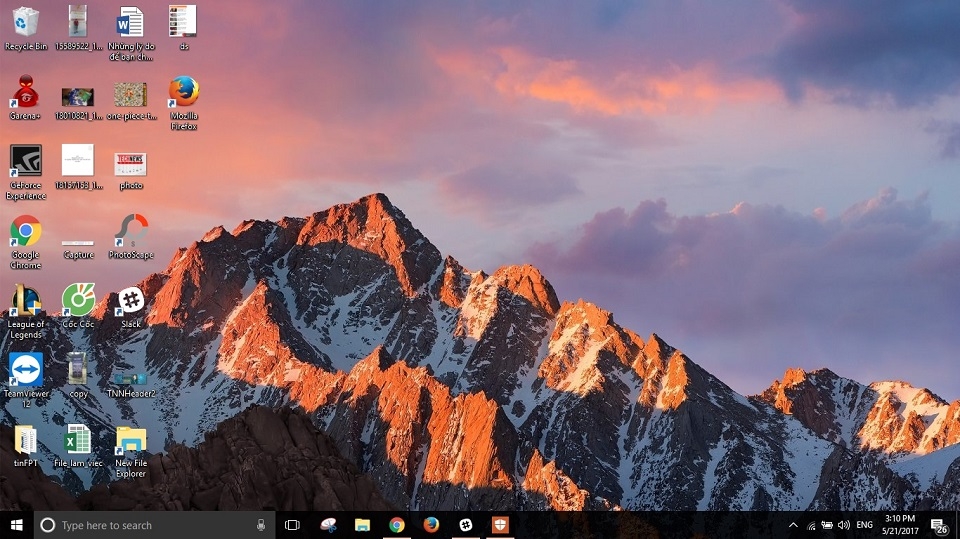Open the Recycle Bin desktop icon
The width and height of the screenshot is (960, 539).
pos(26,28)
